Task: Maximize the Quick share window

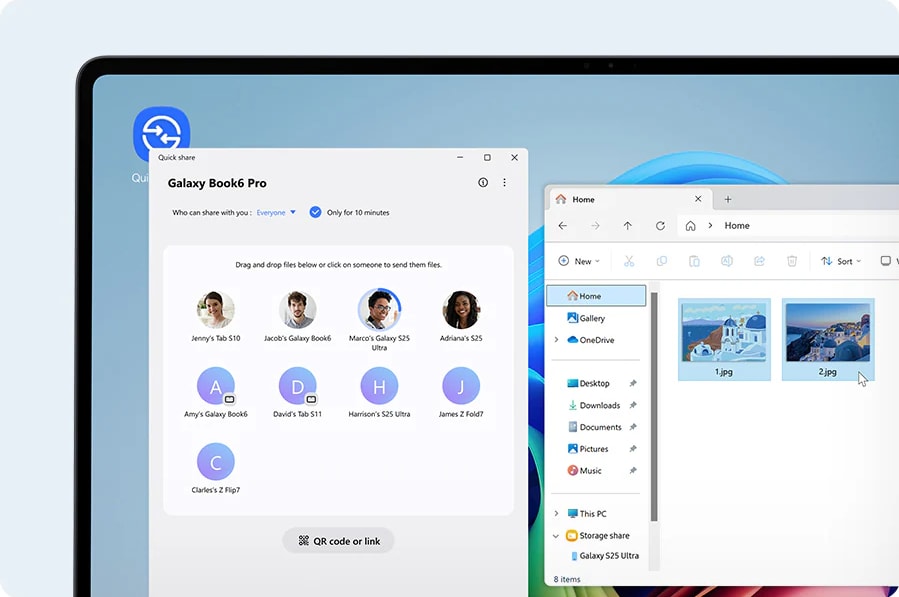Action: [x=487, y=157]
